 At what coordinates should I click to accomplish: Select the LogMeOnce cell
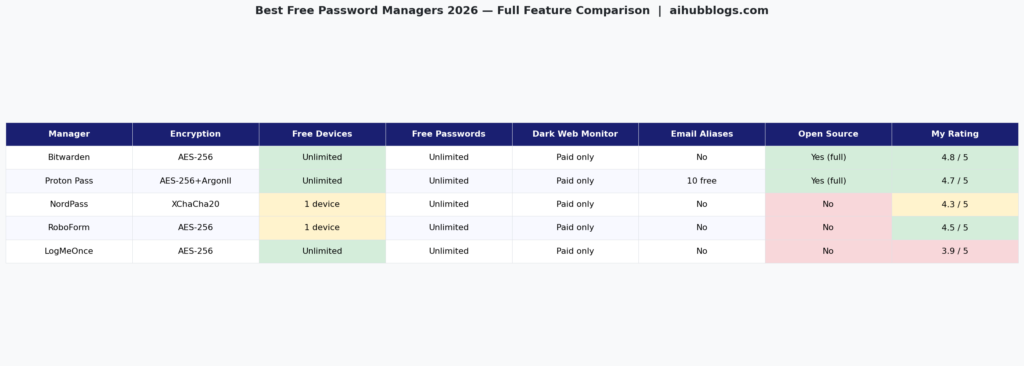tap(69, 252)
